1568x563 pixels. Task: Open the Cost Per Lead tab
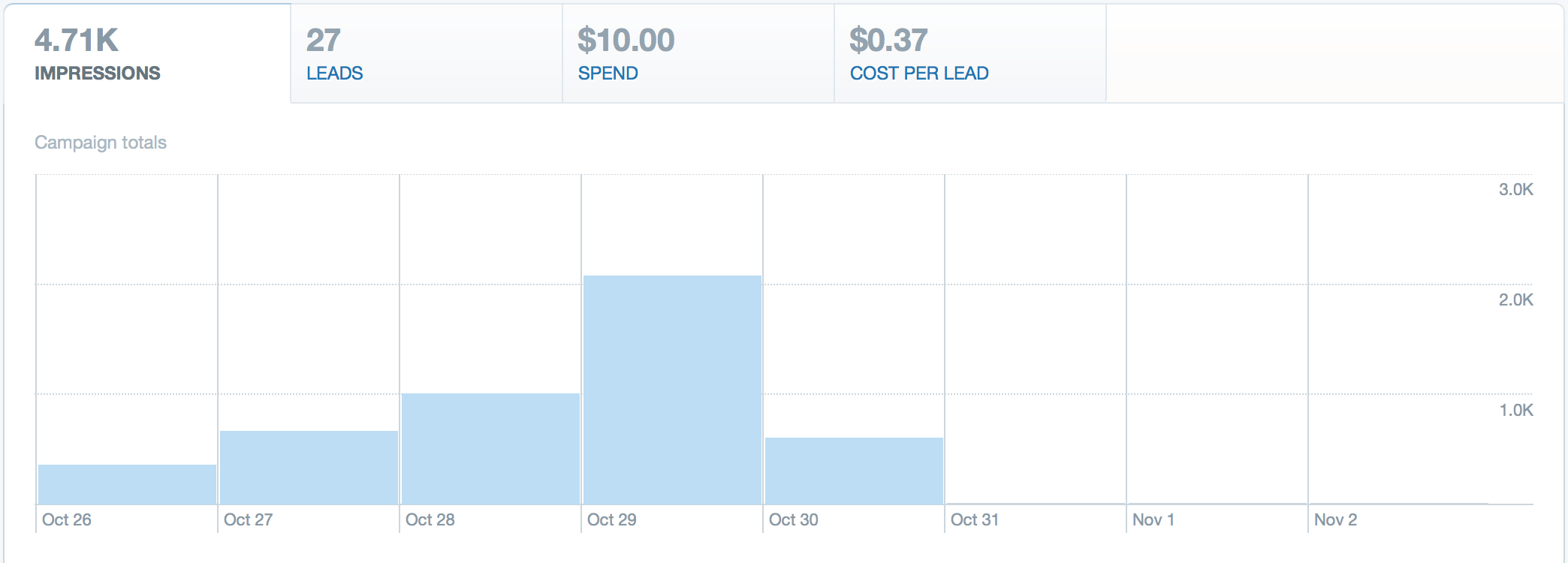[x=970, y=54]
